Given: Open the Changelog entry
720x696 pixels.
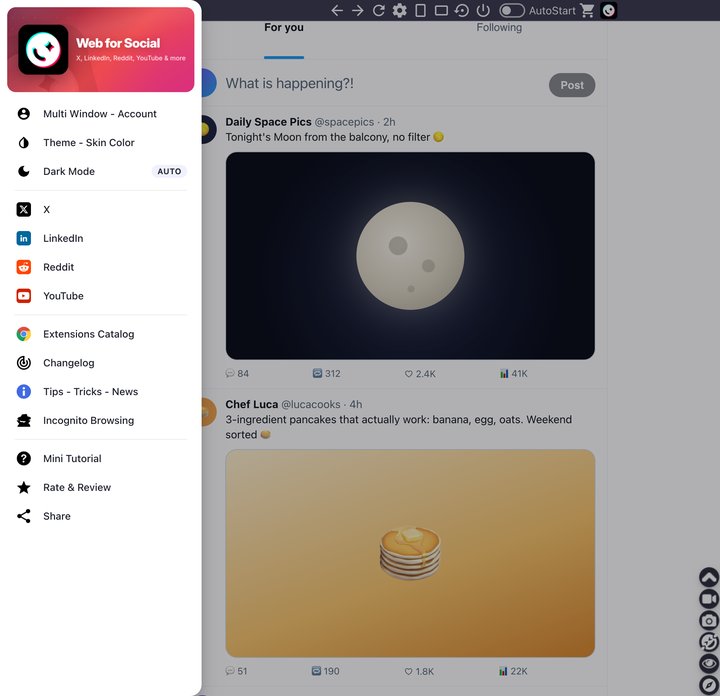Looking at the screenshot, I should 101,363.
